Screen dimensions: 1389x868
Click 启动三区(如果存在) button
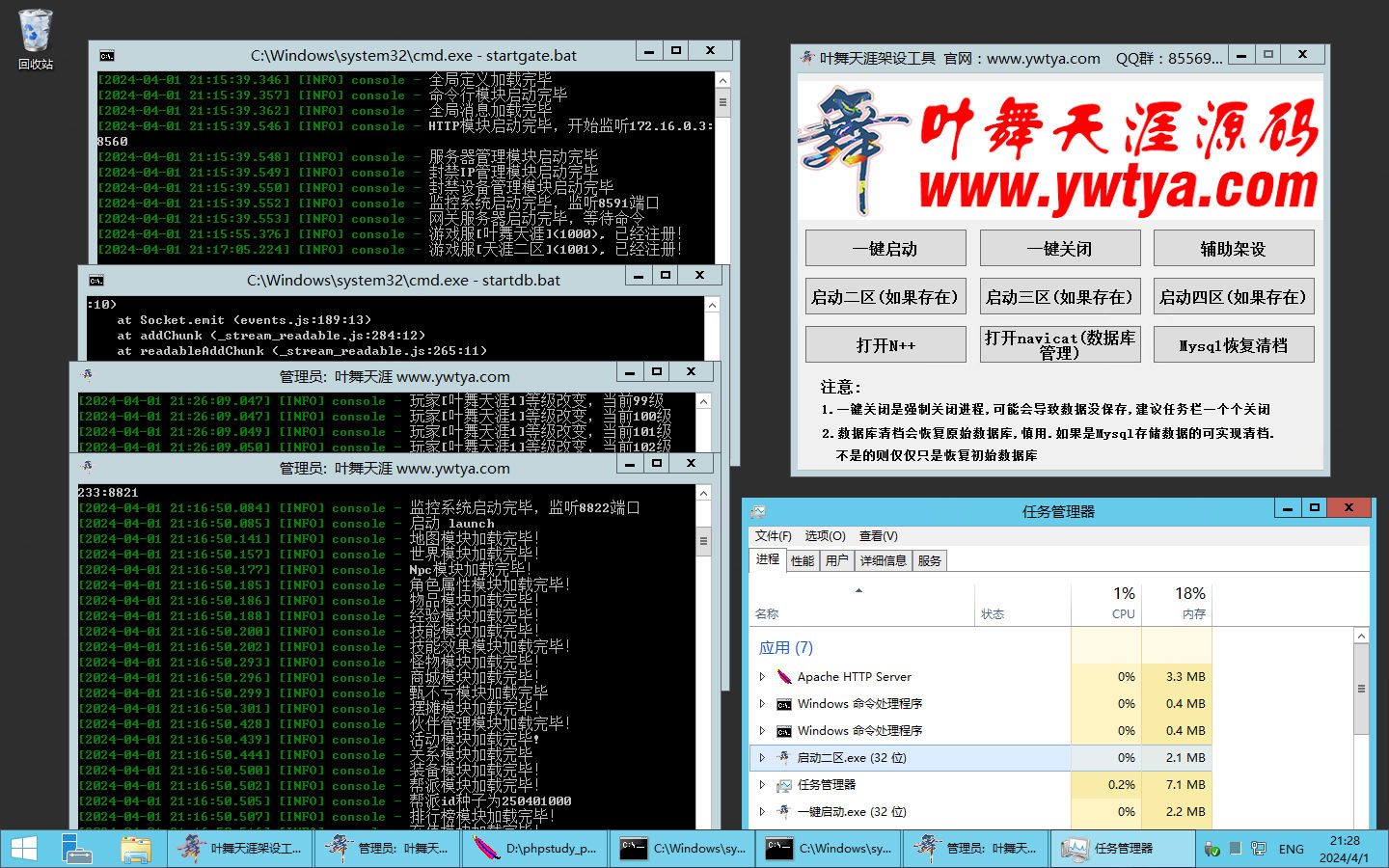pyautogui.click(x=1060, y=296)
